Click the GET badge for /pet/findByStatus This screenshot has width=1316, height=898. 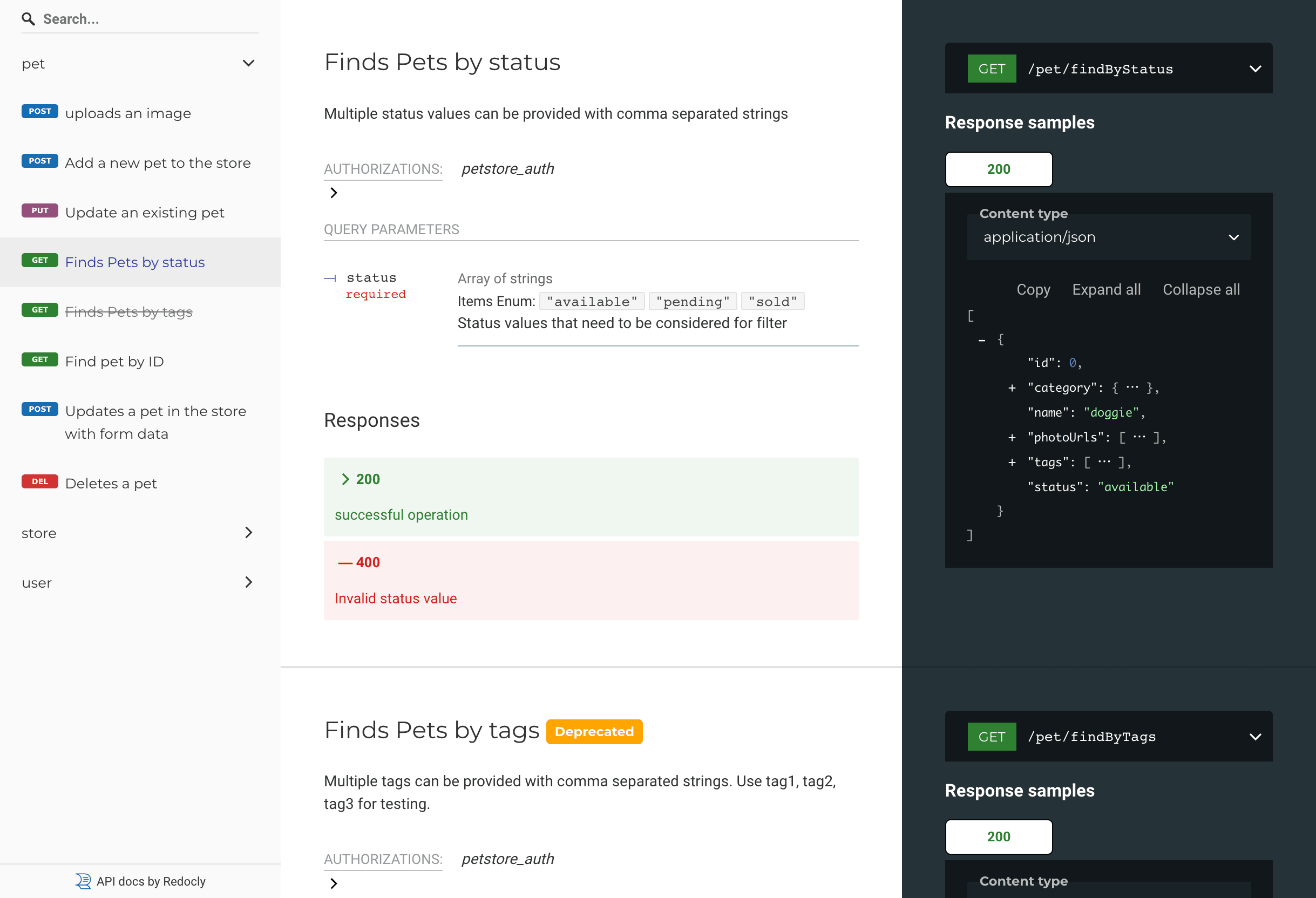[992, 69]
